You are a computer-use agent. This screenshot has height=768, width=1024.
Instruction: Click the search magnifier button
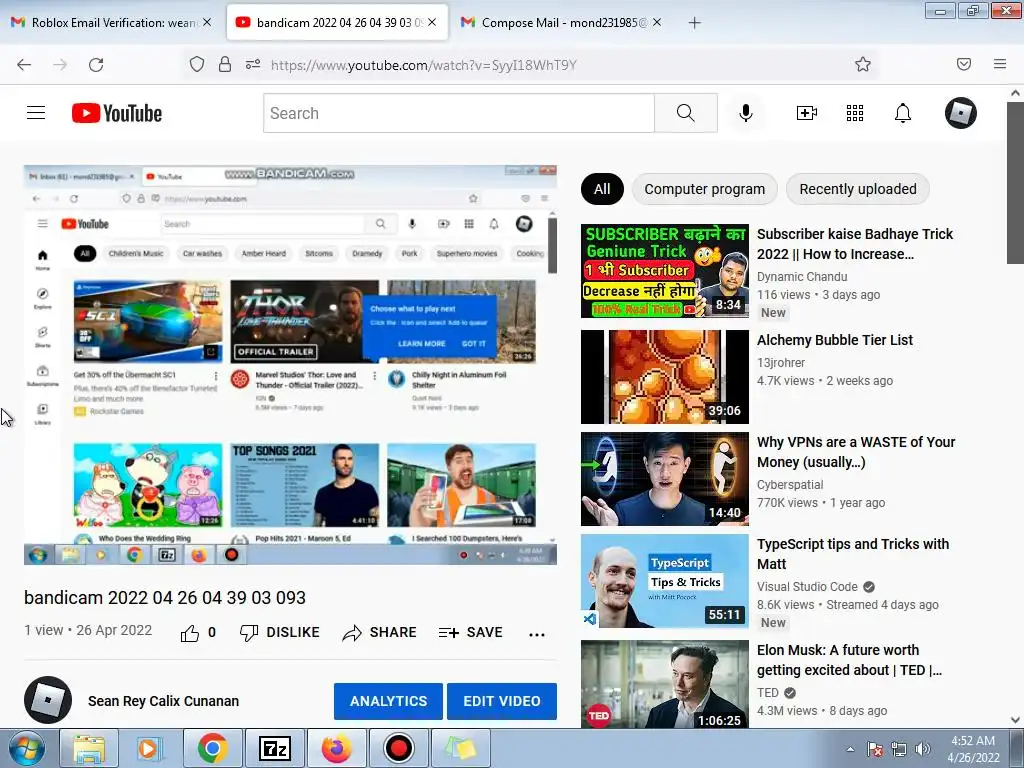pos(686,113)
